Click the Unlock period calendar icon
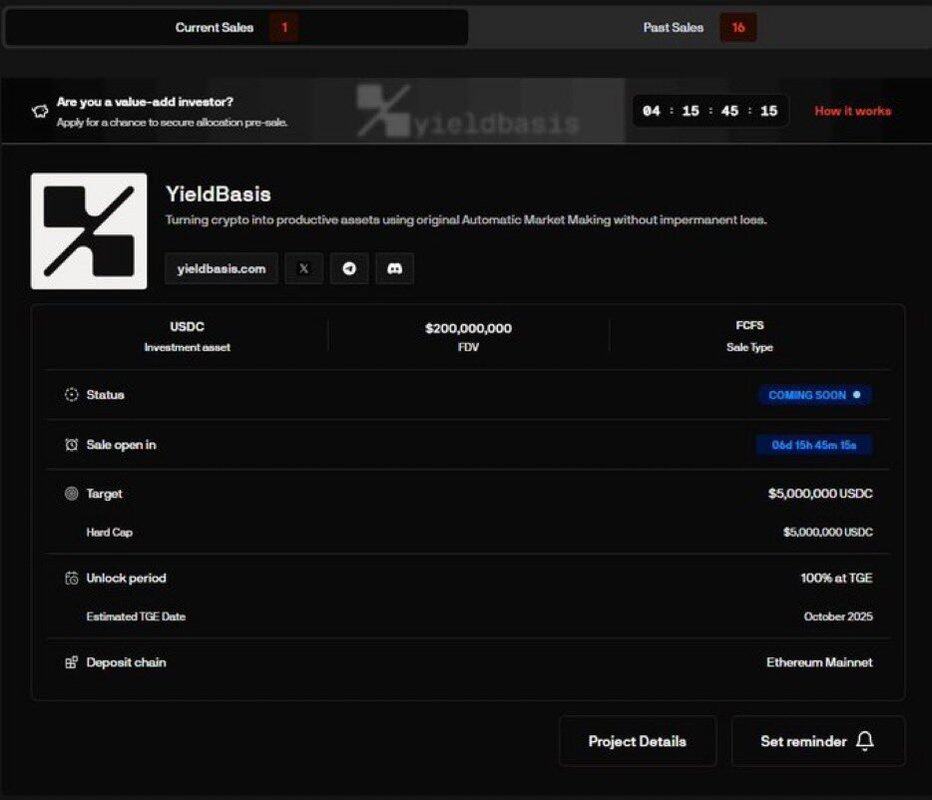The image size is (932, 800). coord(71,578)
